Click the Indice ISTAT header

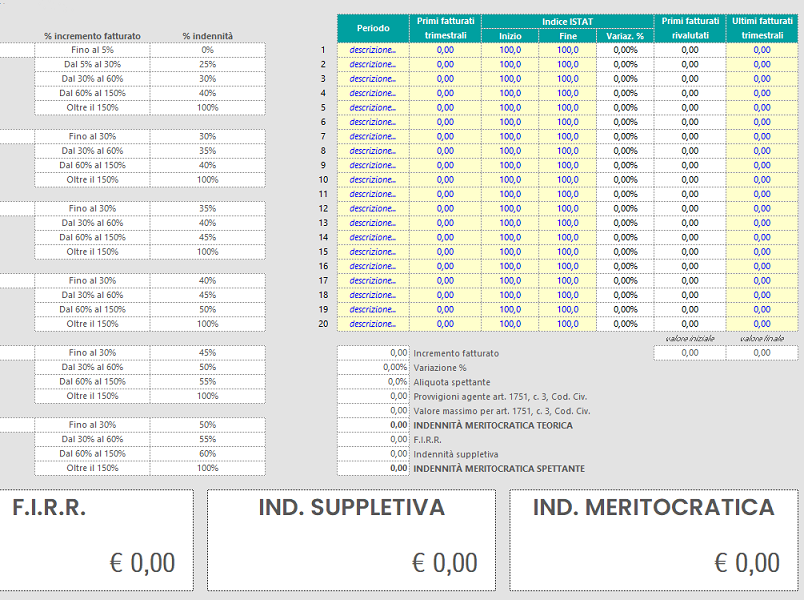pos(568,22)
